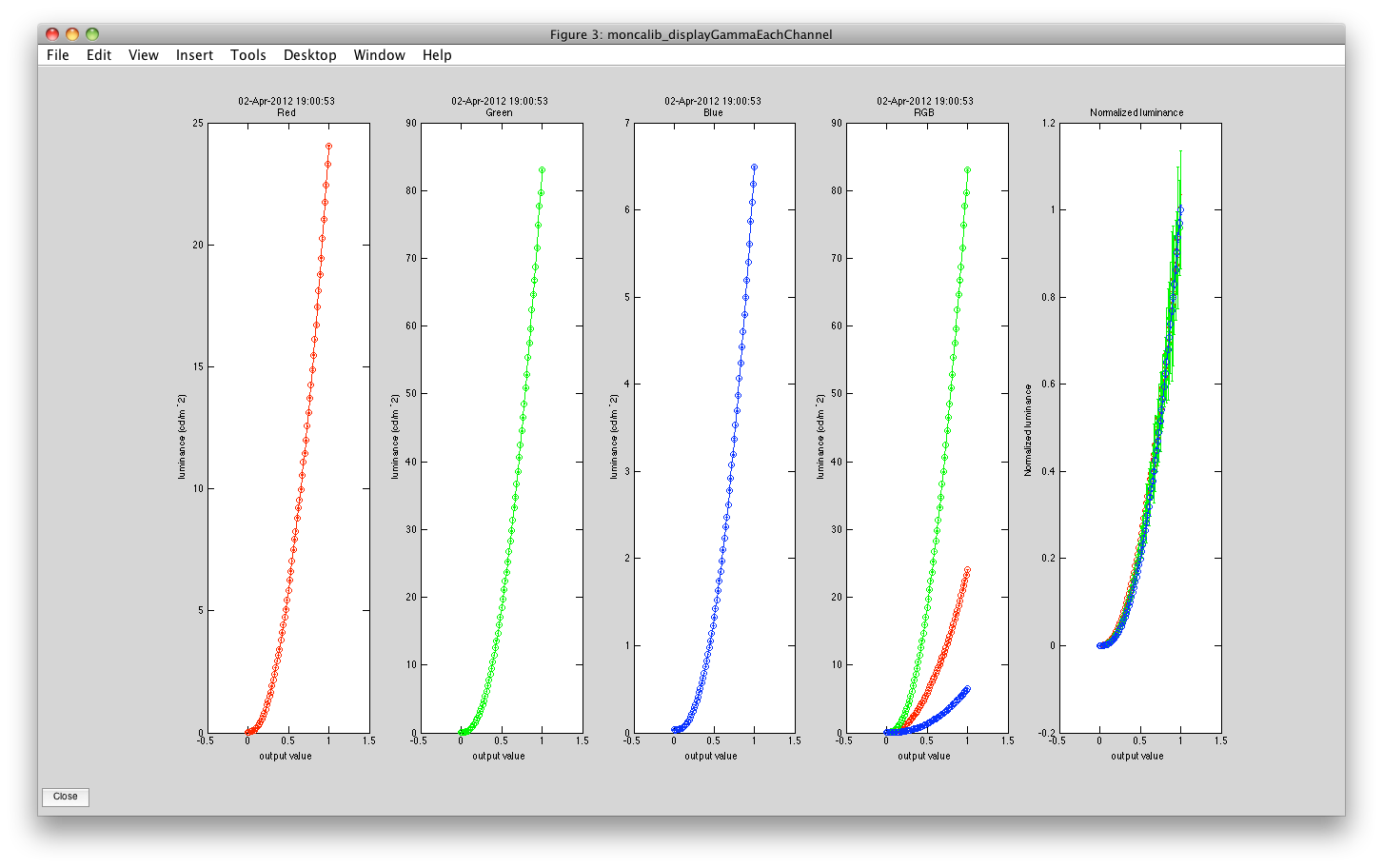Viewport: 1383px width, 868px height.
Task: Click the Figure 3 window title bar
Action: [x=691, y=34]
